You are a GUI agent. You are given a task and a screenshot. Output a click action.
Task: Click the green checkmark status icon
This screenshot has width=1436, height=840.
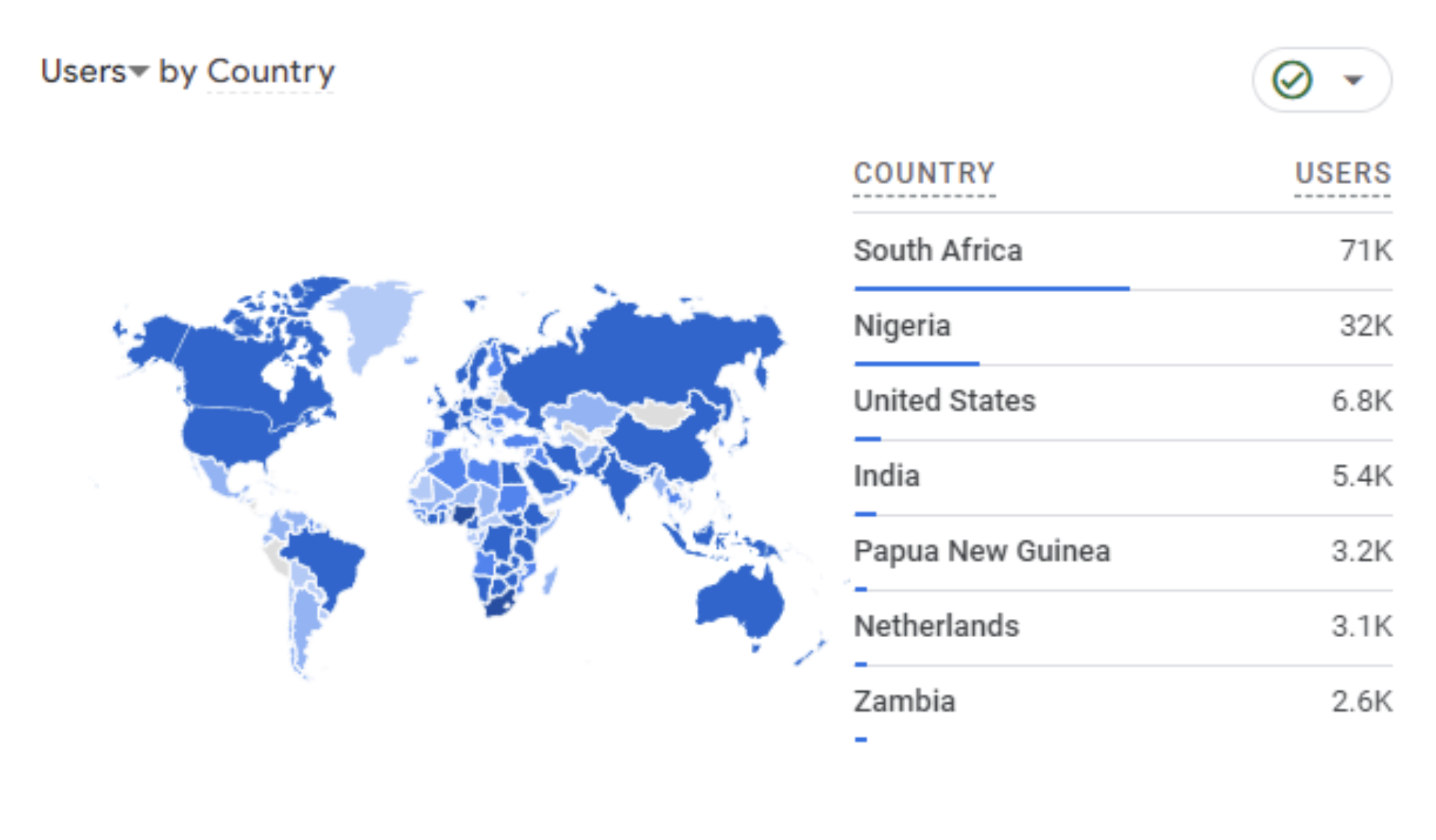1292,79
